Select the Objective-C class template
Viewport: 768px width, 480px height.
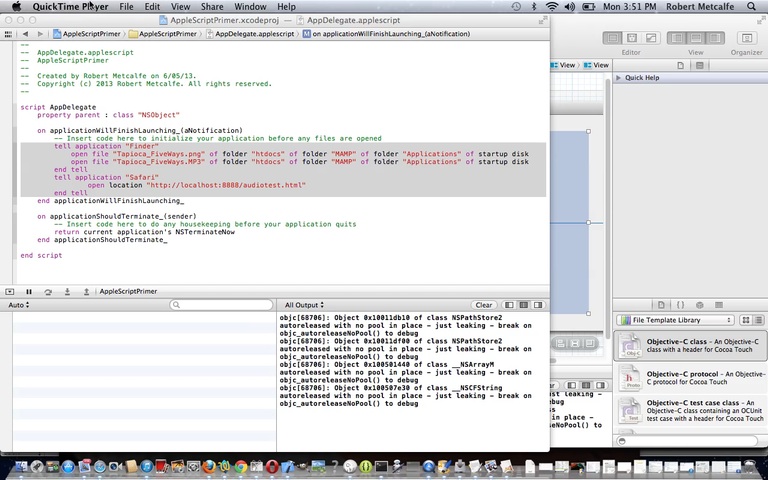click(691, 345)
